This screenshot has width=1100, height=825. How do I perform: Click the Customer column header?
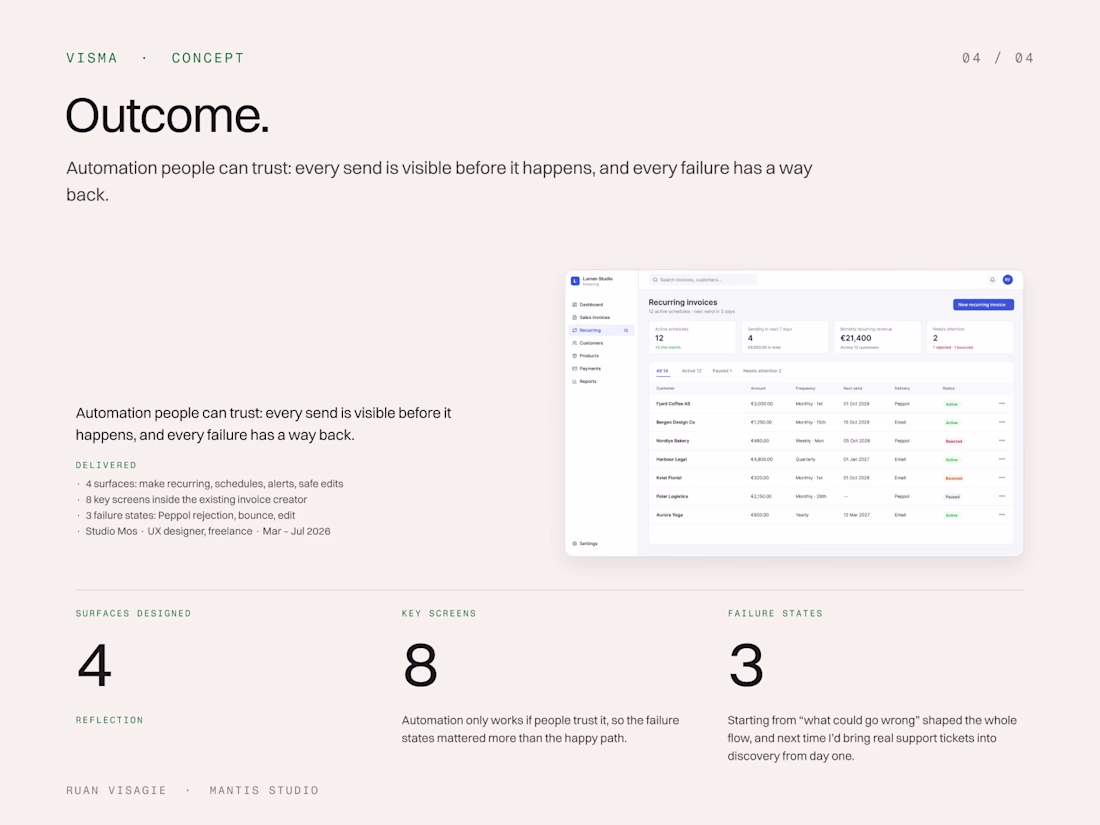[665, 388]
